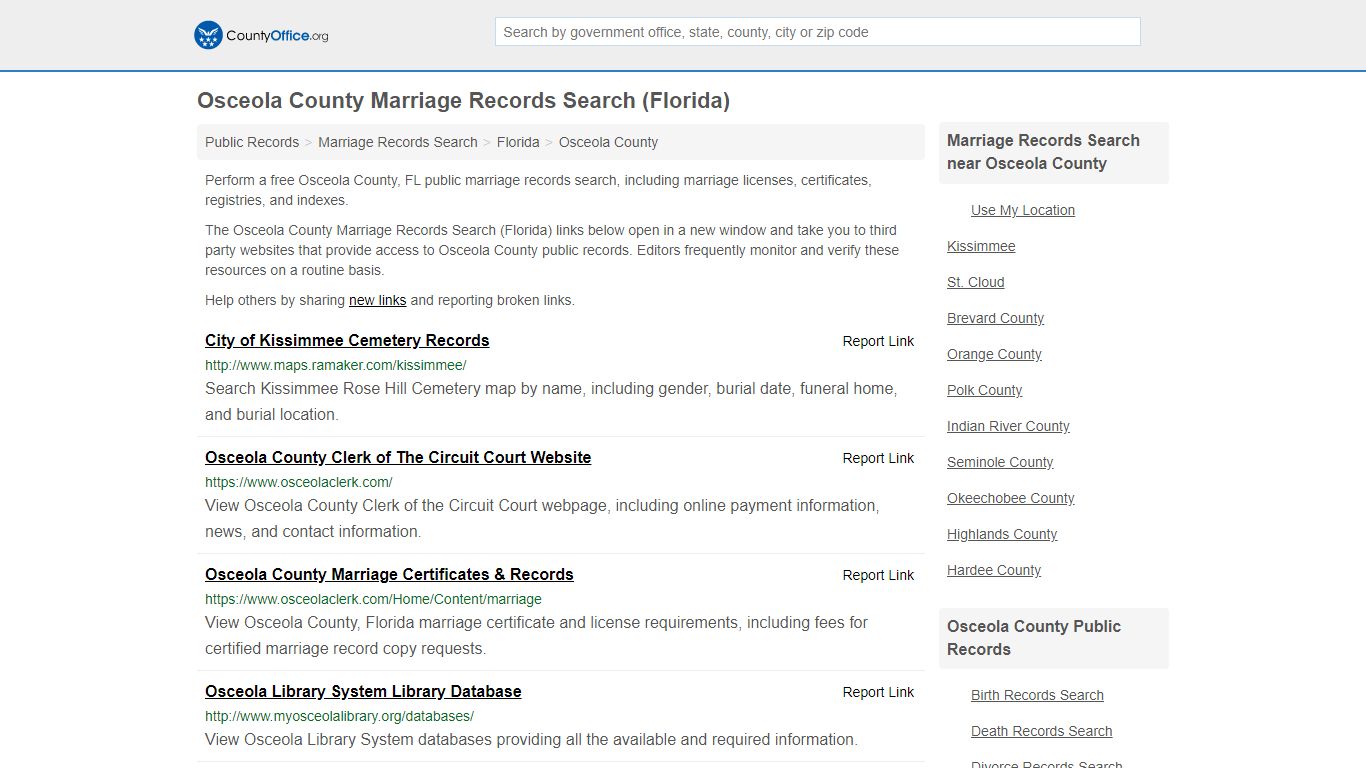Report link for Library System Database
The image size is (1366, 768).
pos(878,692)
